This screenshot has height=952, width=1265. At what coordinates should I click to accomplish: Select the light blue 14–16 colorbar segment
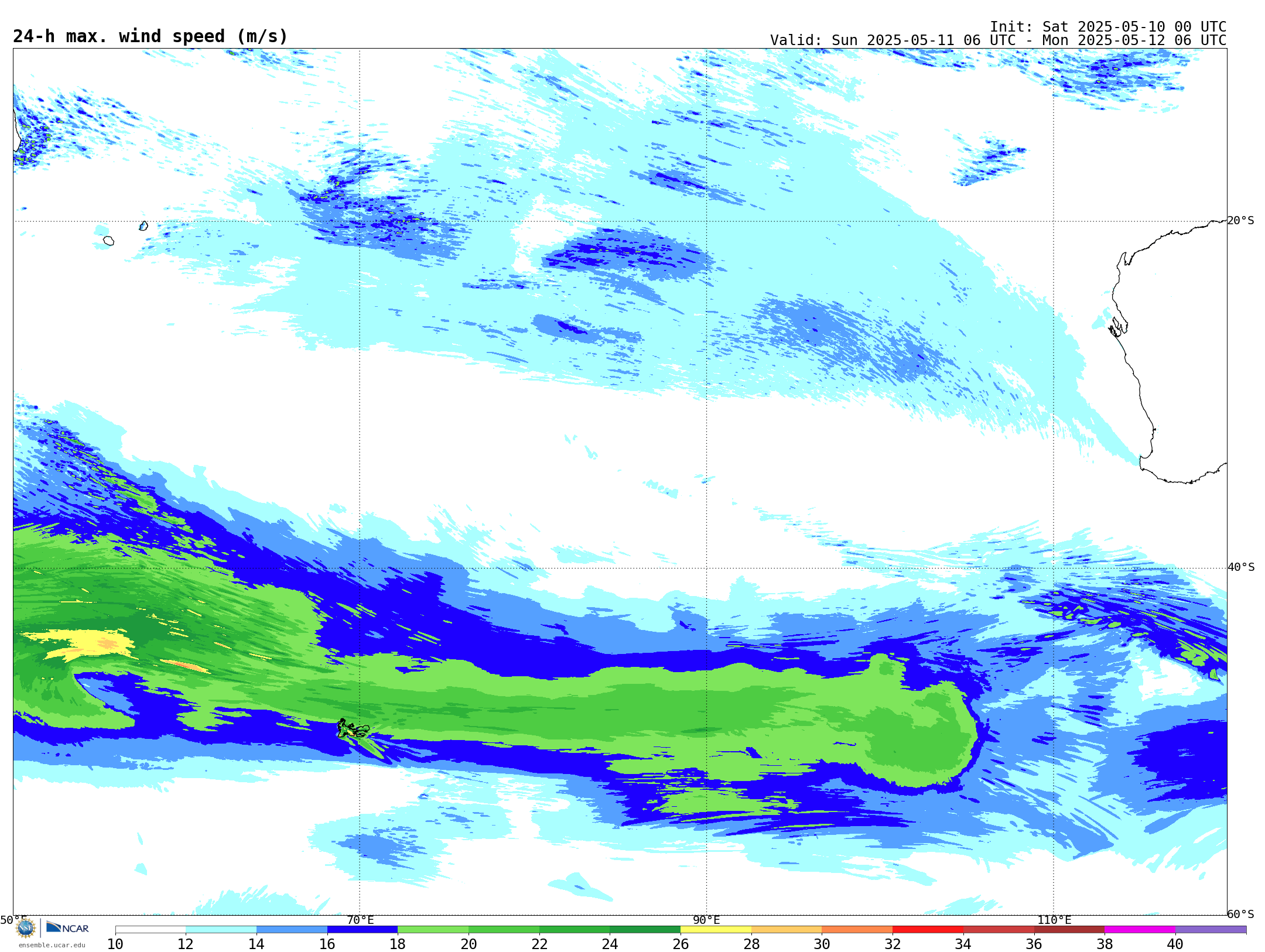coord(292,930)
